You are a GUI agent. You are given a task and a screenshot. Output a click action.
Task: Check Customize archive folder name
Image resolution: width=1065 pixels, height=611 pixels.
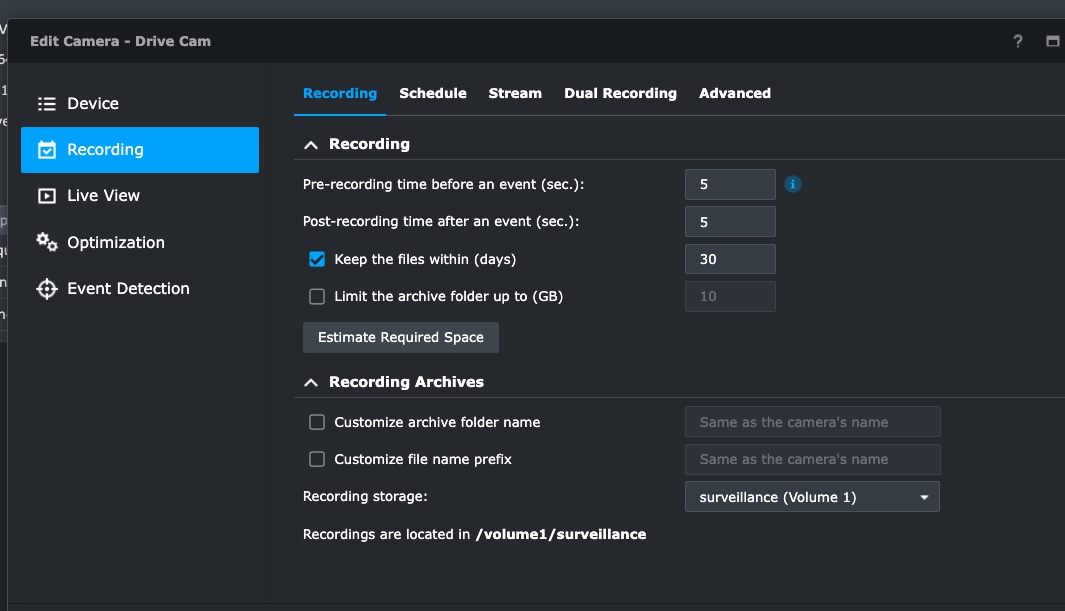(x=317, y=422)
